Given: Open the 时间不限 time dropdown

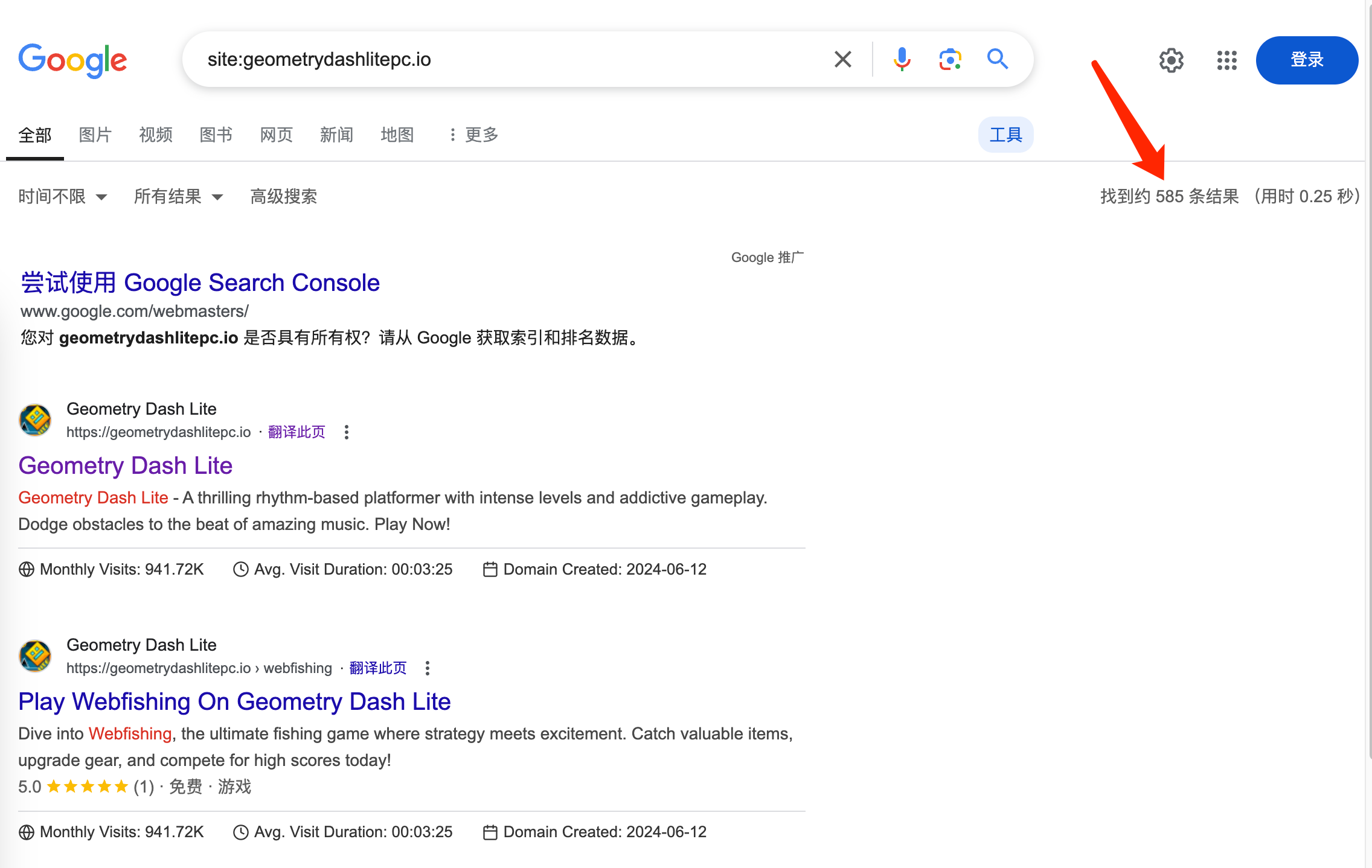Looking at the screenshot, I should click(x=63, y=196).
